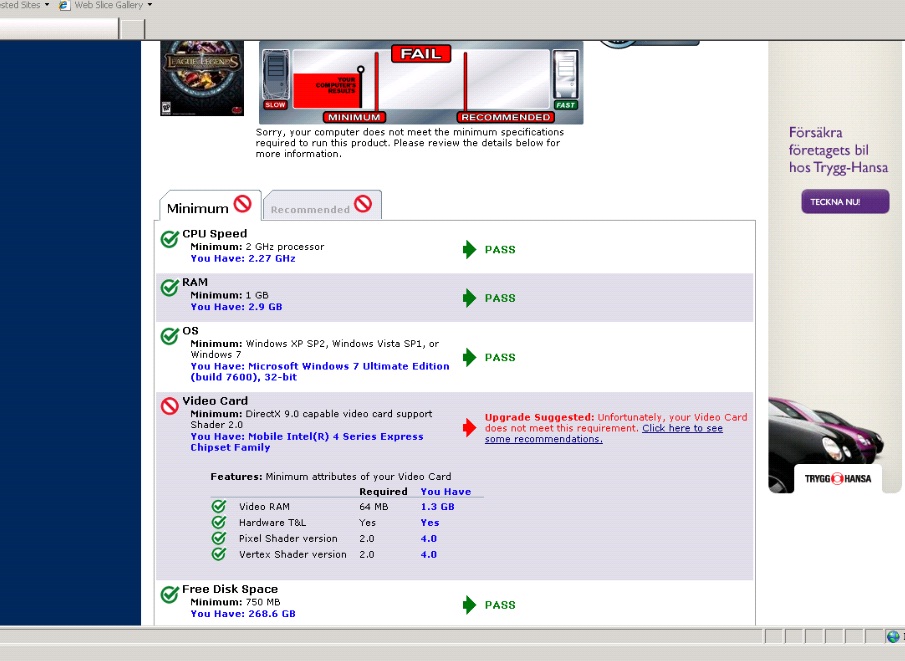Click the red prohibited icon on Minimum tab
The width and height of the screenshot is (905, 661).
coord(242,204)
